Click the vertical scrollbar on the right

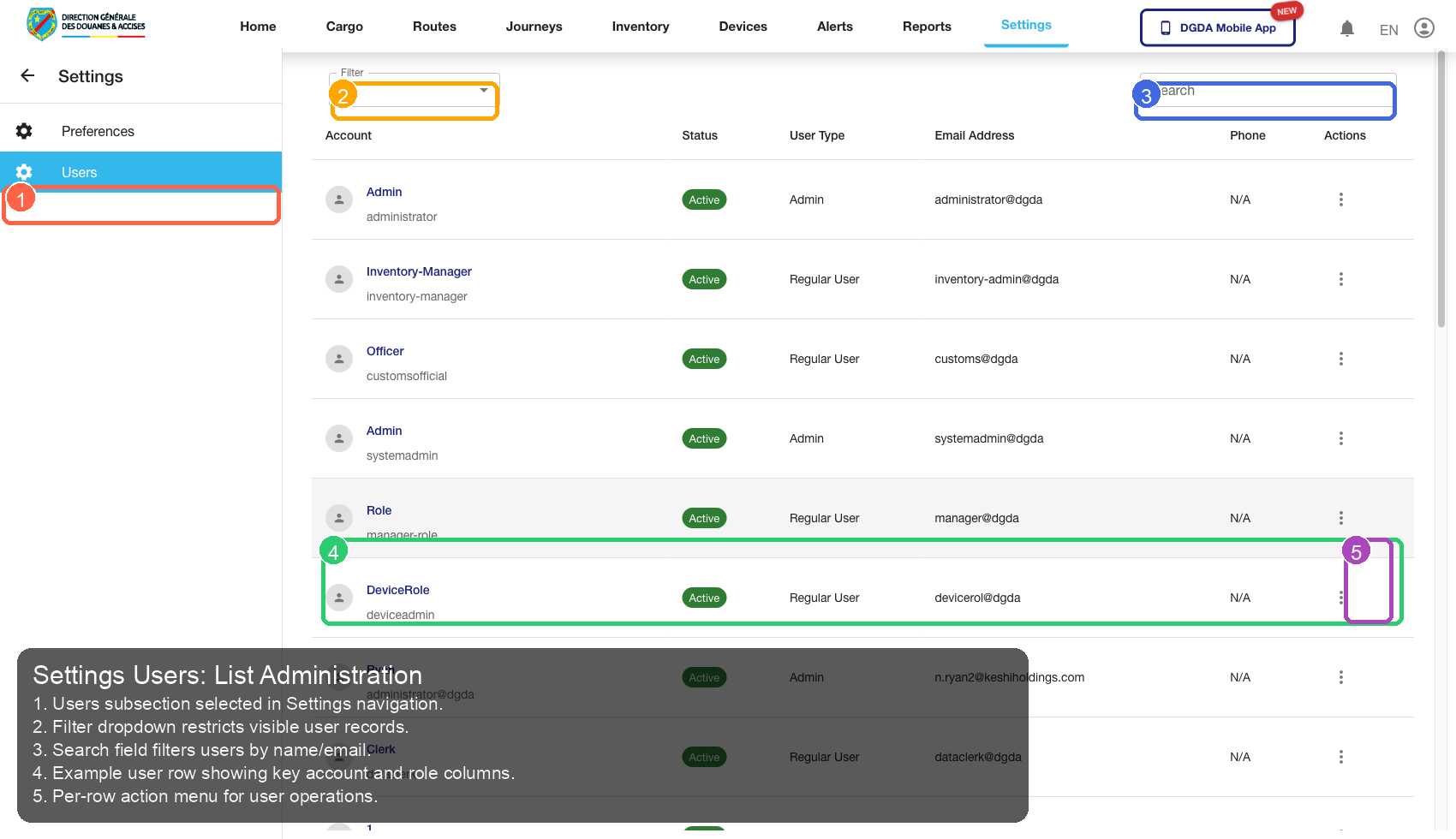click(1441, 188)
